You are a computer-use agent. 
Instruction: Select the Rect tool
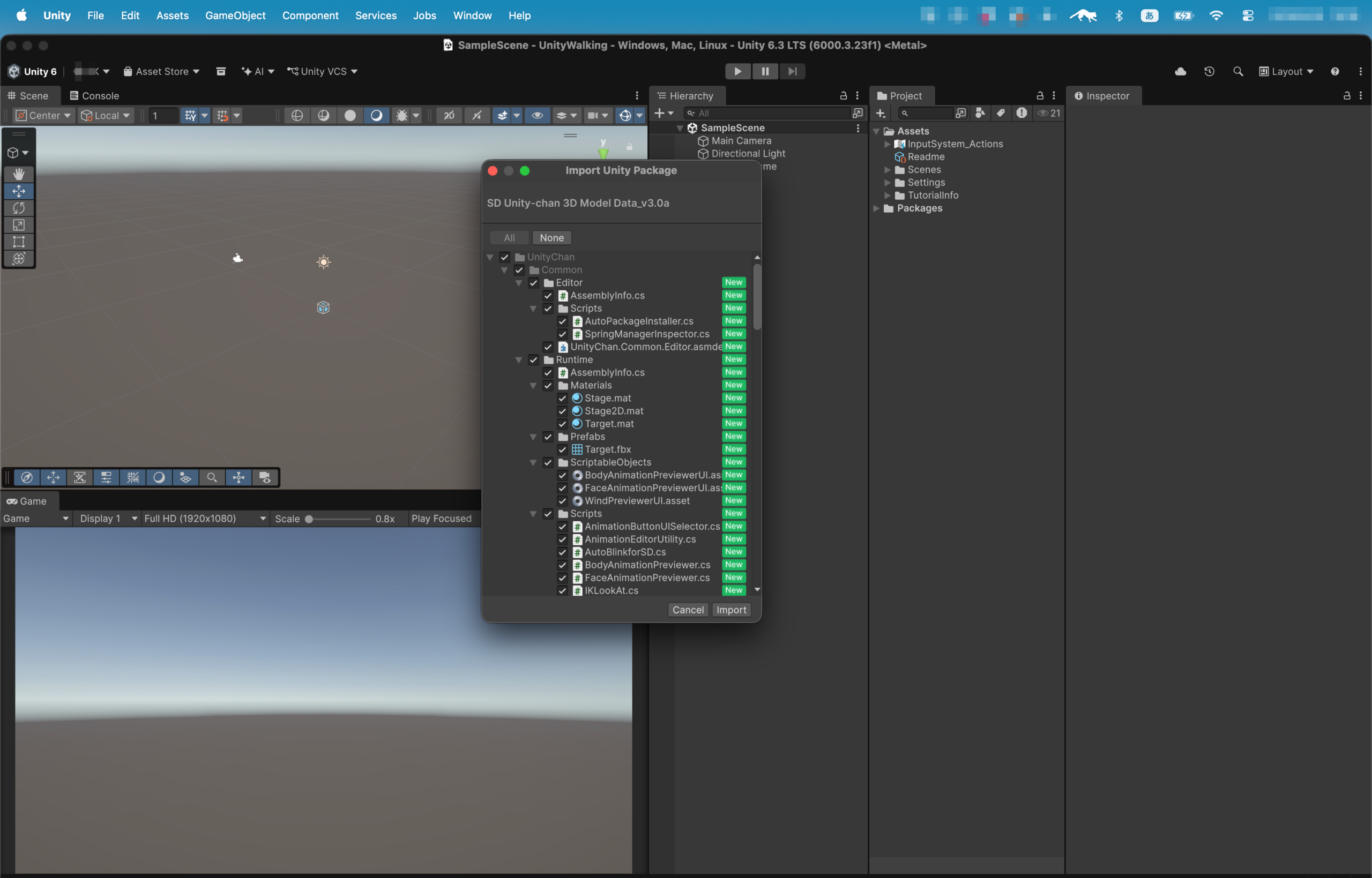click(x=19, y=242)
